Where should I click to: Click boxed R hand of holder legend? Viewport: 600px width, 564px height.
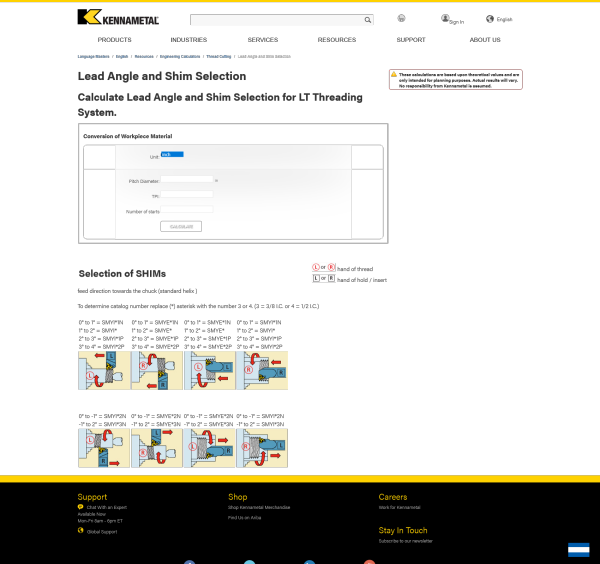(331, 278)
